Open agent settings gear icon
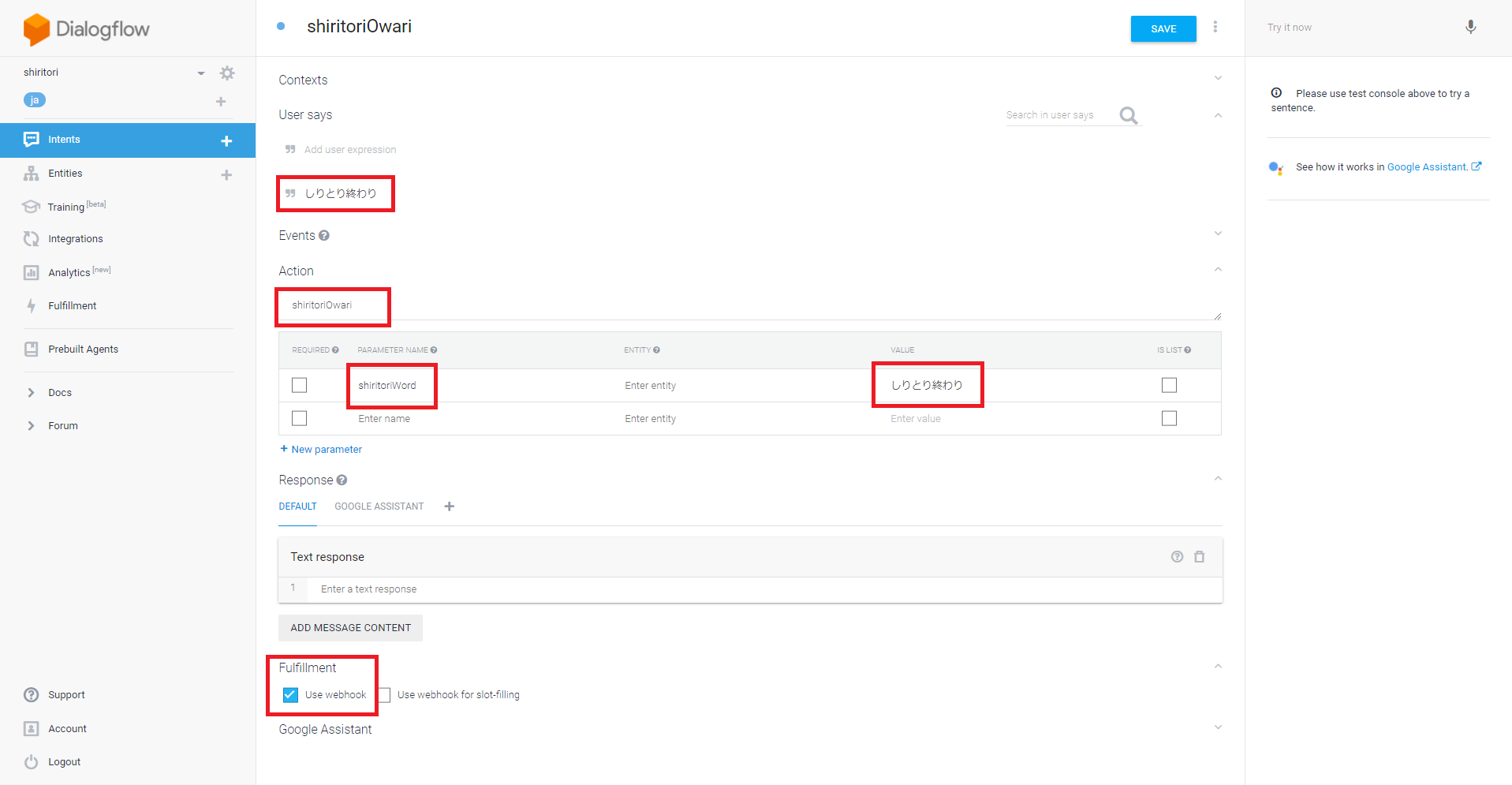Screen dimensions: 1512x785 227,73
